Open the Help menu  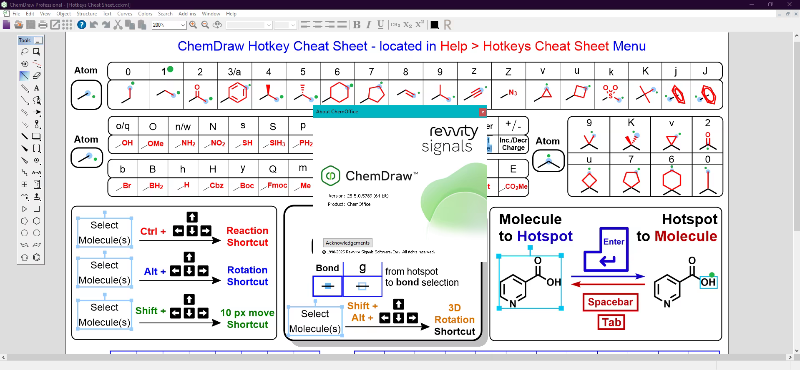coord(231,14)
